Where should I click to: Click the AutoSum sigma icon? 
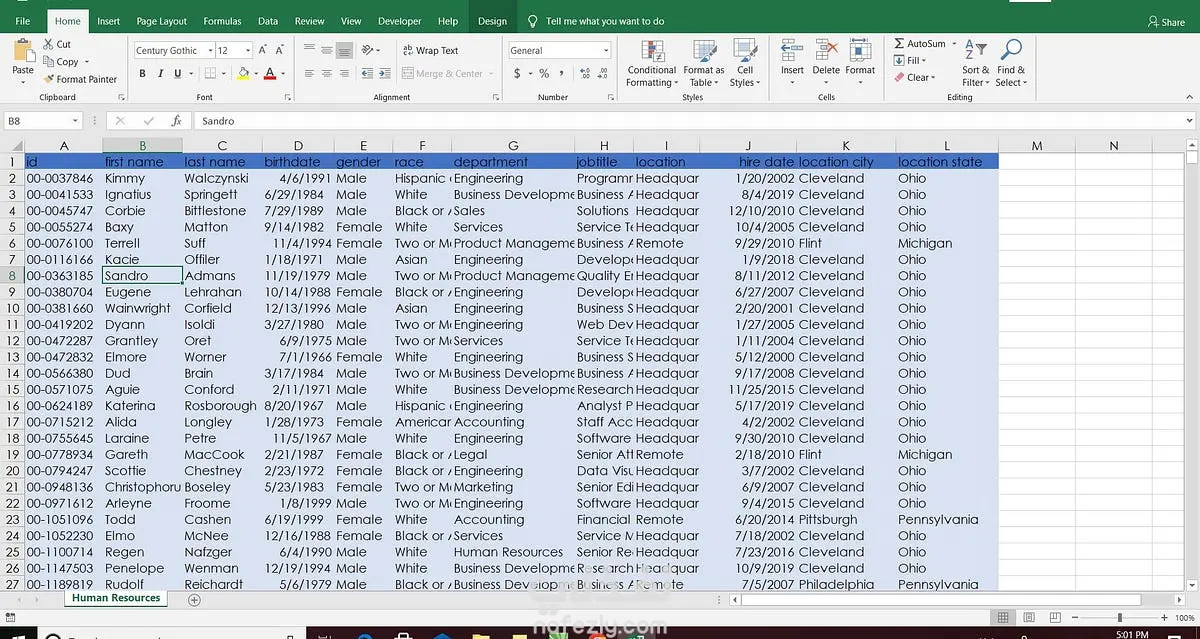click(x=900, y=44)
